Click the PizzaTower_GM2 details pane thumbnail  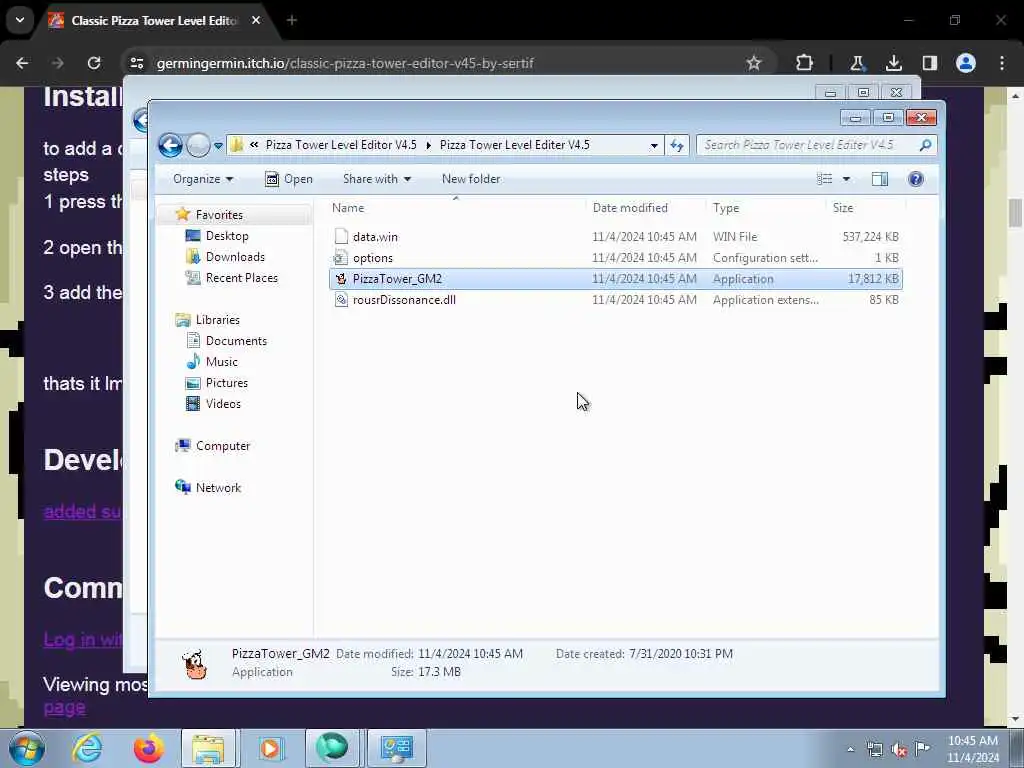(x=194, y=664)
